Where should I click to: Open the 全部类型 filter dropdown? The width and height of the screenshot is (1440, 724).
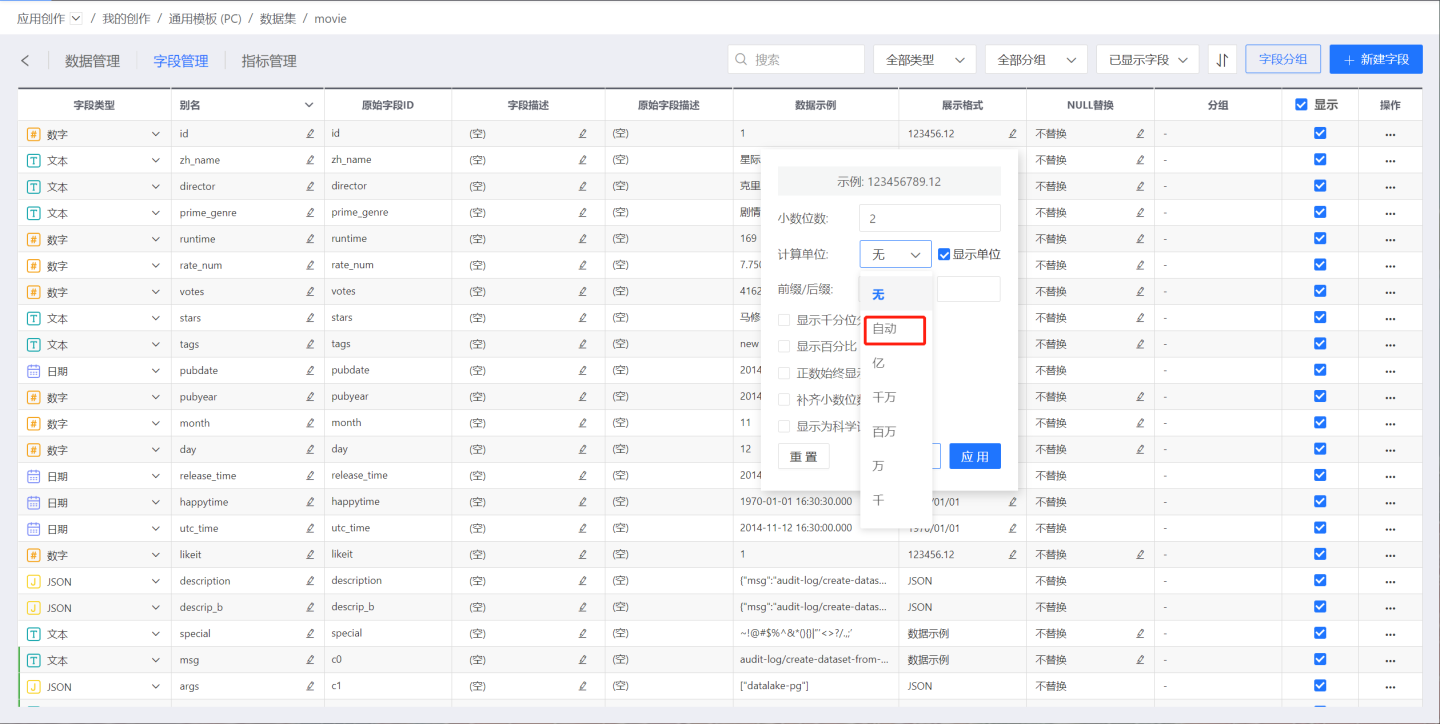click(x=924, y=60)
